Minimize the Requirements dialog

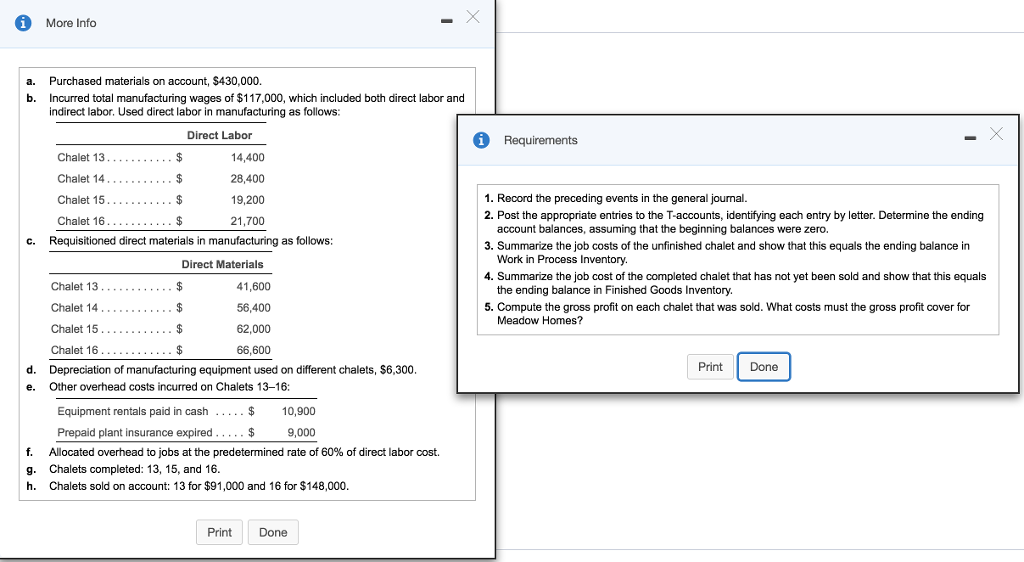(970, 138)
